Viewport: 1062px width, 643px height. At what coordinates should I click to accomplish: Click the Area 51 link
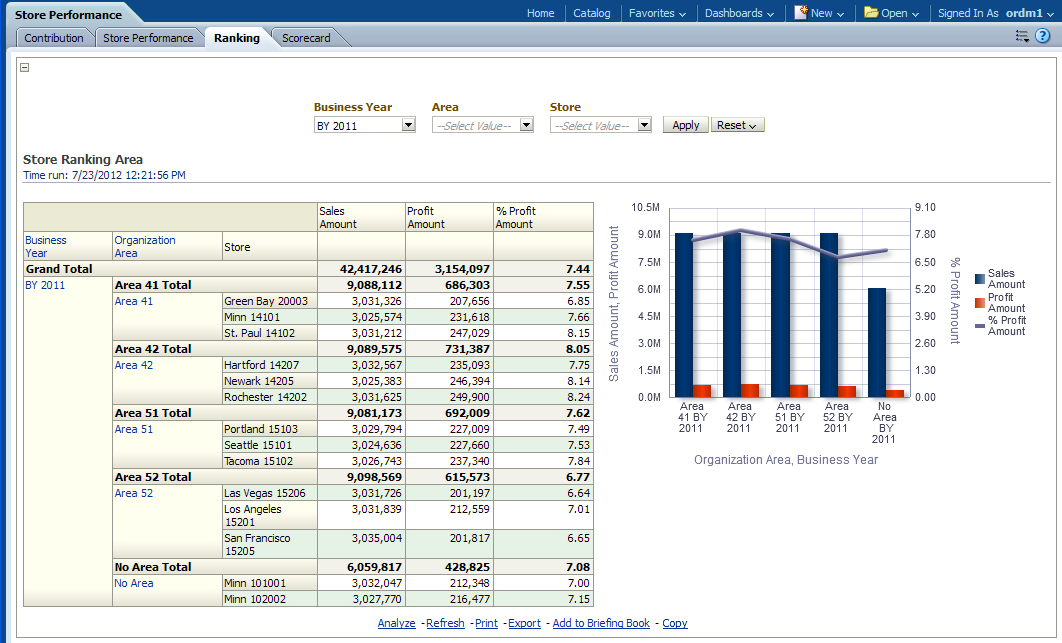tap(133, 429)
